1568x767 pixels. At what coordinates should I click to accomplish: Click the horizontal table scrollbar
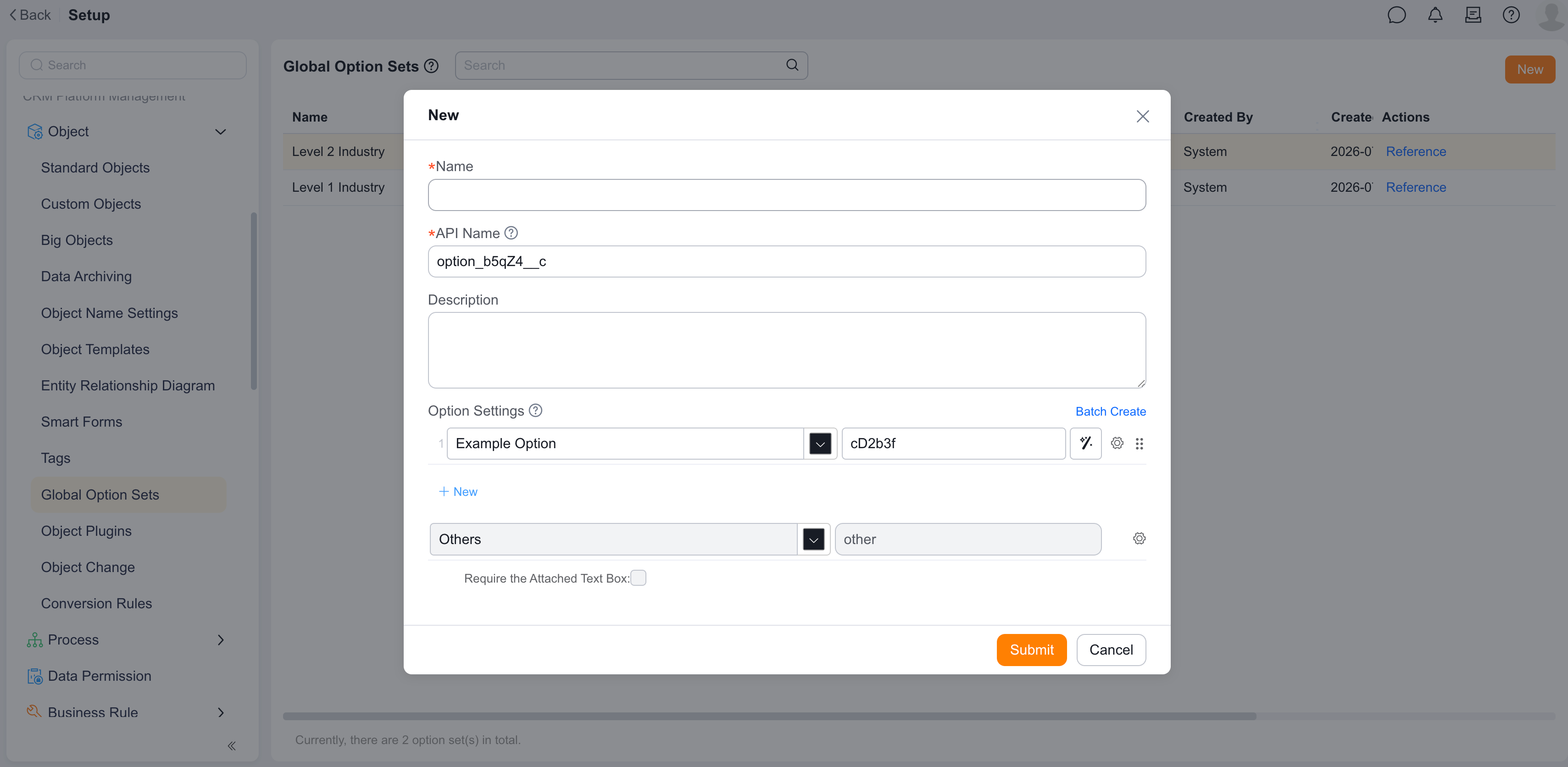pos(769,717)
